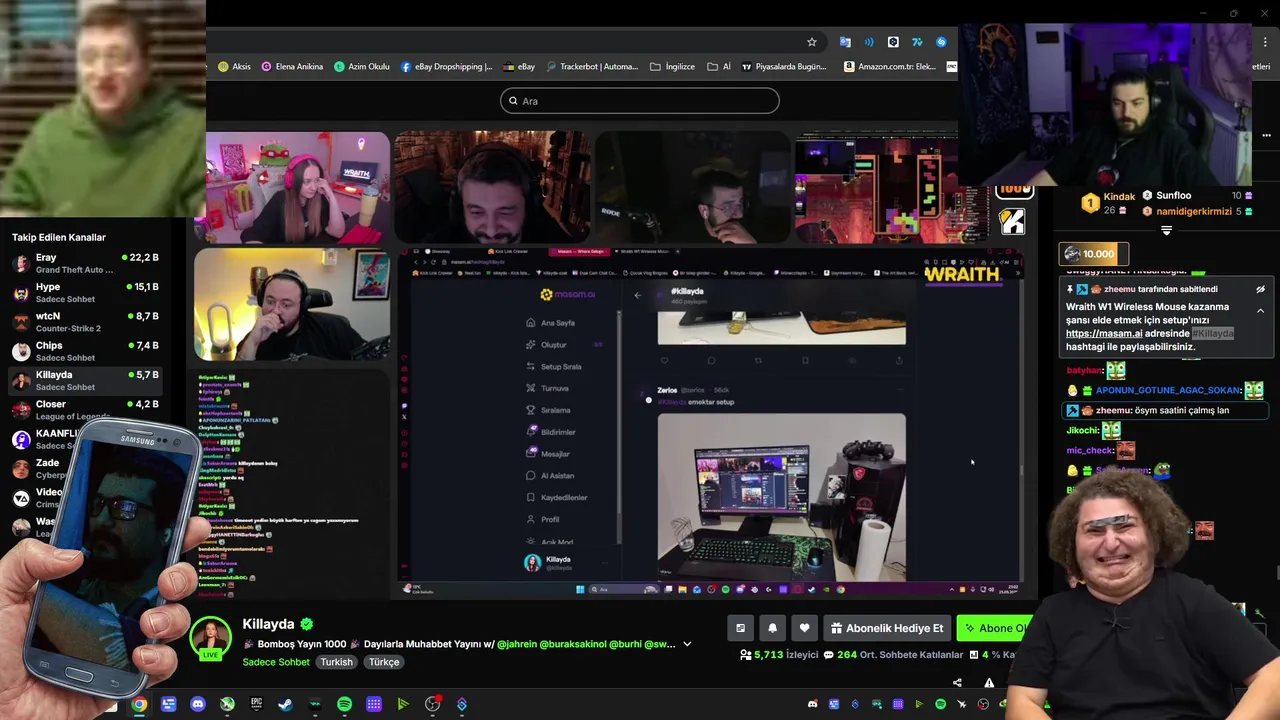This screenshot has width=1280, height=720.
Task: Click the @jahrein mention in stream title
Action: (x=517, y=644)
